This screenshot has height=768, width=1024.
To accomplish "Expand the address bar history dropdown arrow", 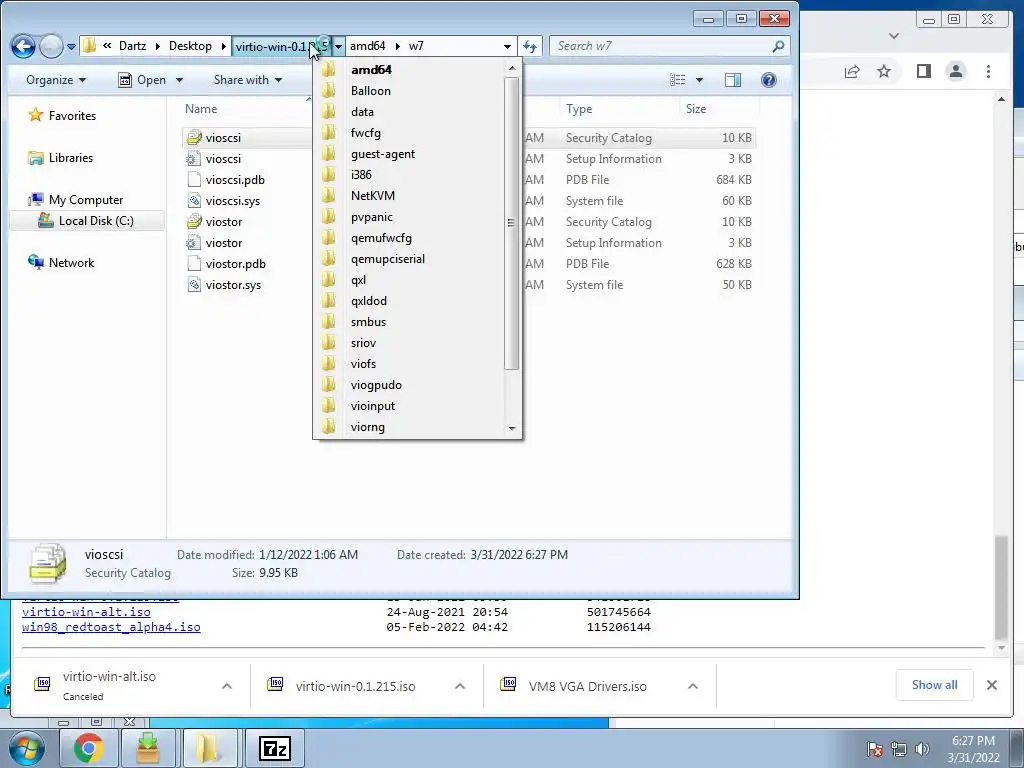I will click(x=507, y=47).
